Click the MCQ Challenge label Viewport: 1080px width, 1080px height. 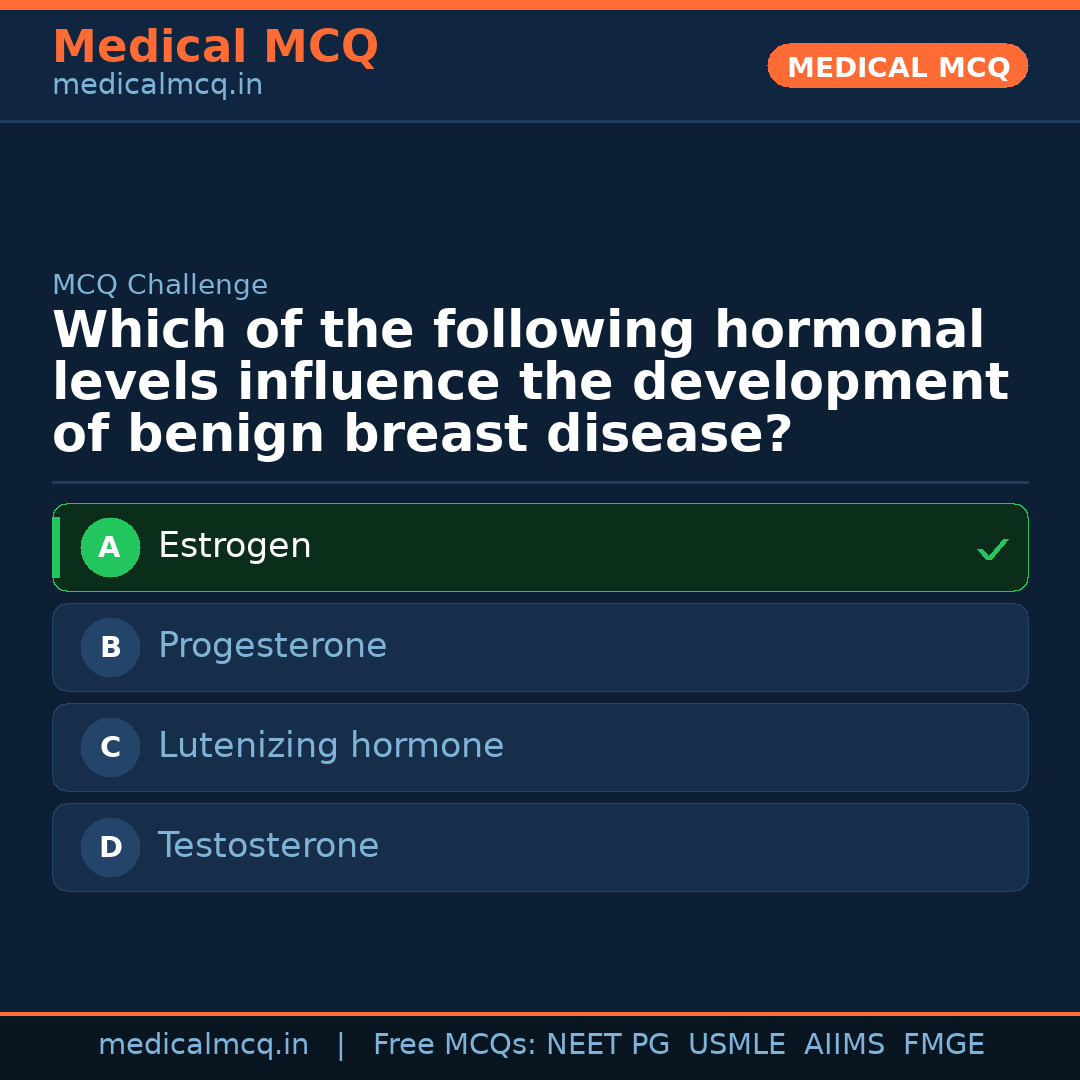[160, 286]
